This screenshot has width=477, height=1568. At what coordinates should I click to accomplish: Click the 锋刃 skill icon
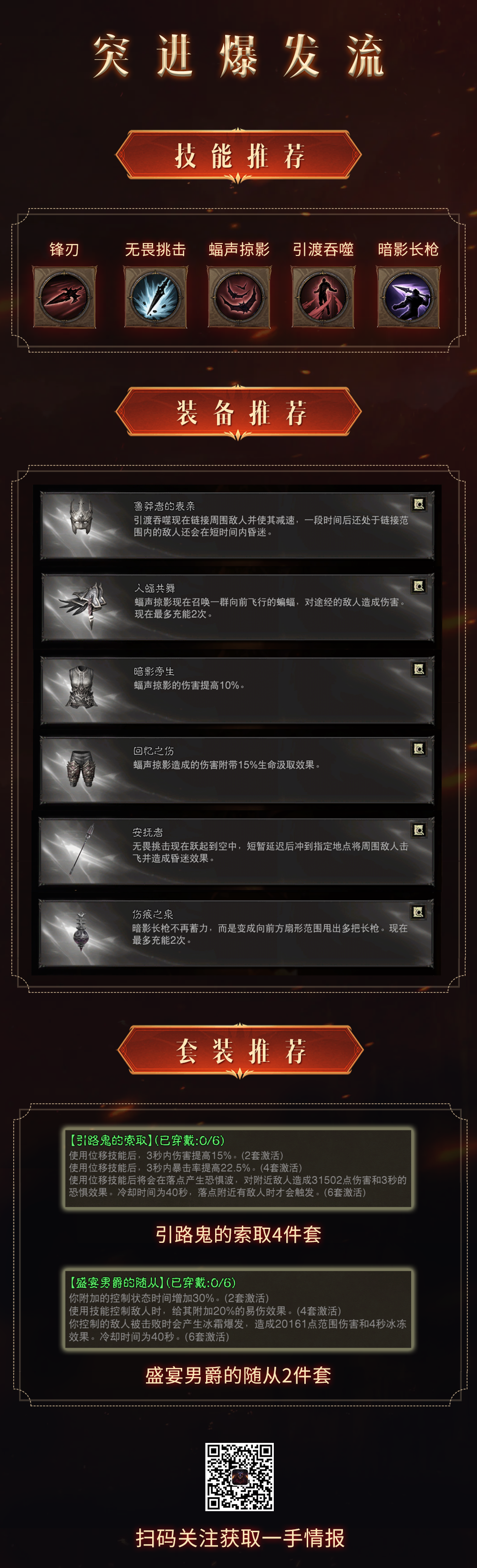[x=64, y=297]
